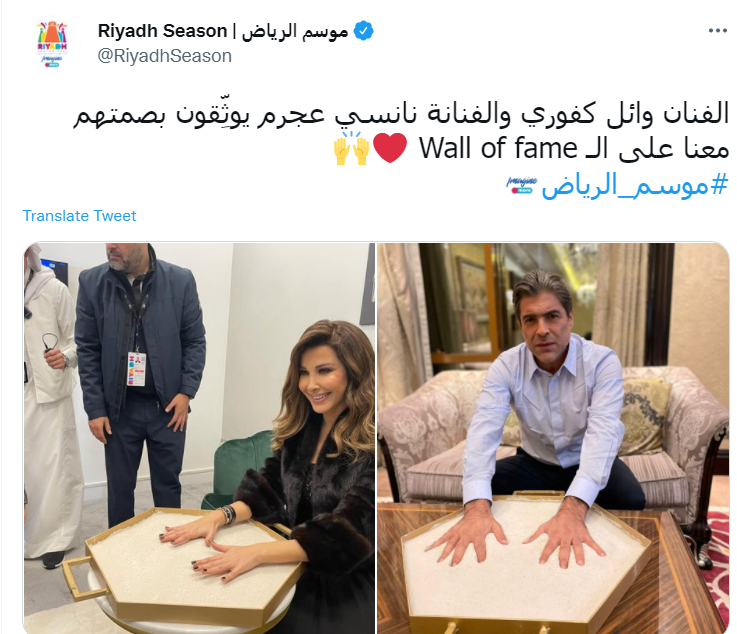The image size is (737, 634).
Task: Click Translate Tweet link
Action: (79, 216)
